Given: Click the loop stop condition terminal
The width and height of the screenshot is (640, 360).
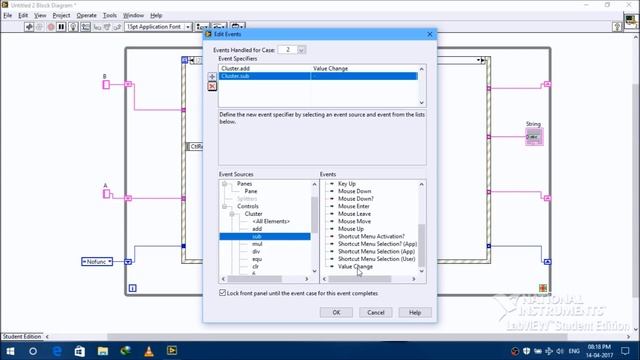Looking at the screenshot, I should pyautogui.click(x=543, y=288).
